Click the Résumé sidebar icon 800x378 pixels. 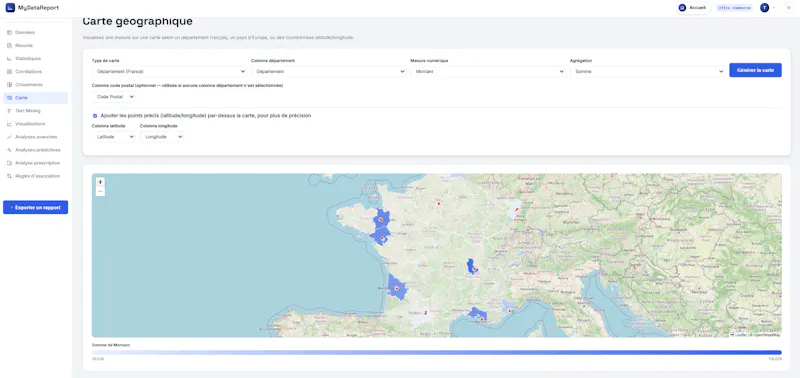point(9,45)
